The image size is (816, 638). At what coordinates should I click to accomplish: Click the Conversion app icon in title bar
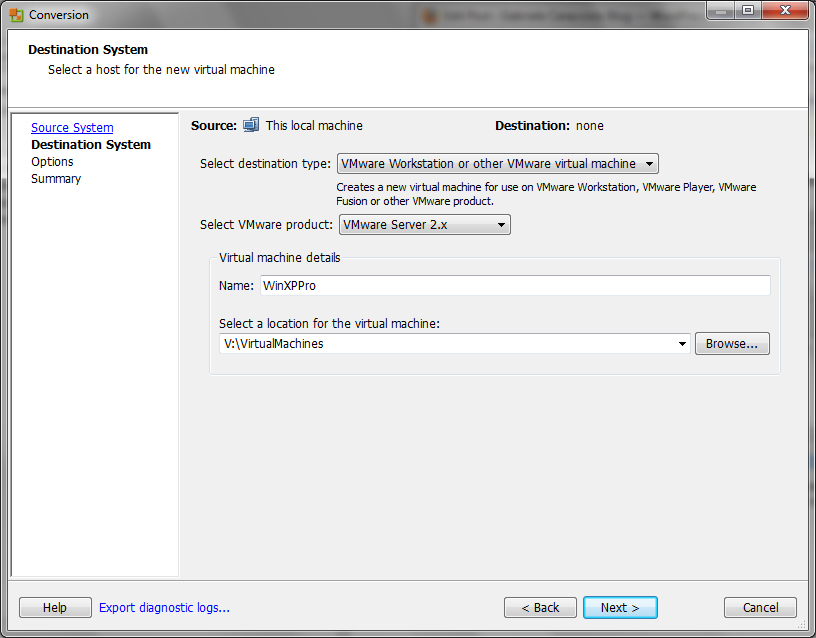pos(16,15)
